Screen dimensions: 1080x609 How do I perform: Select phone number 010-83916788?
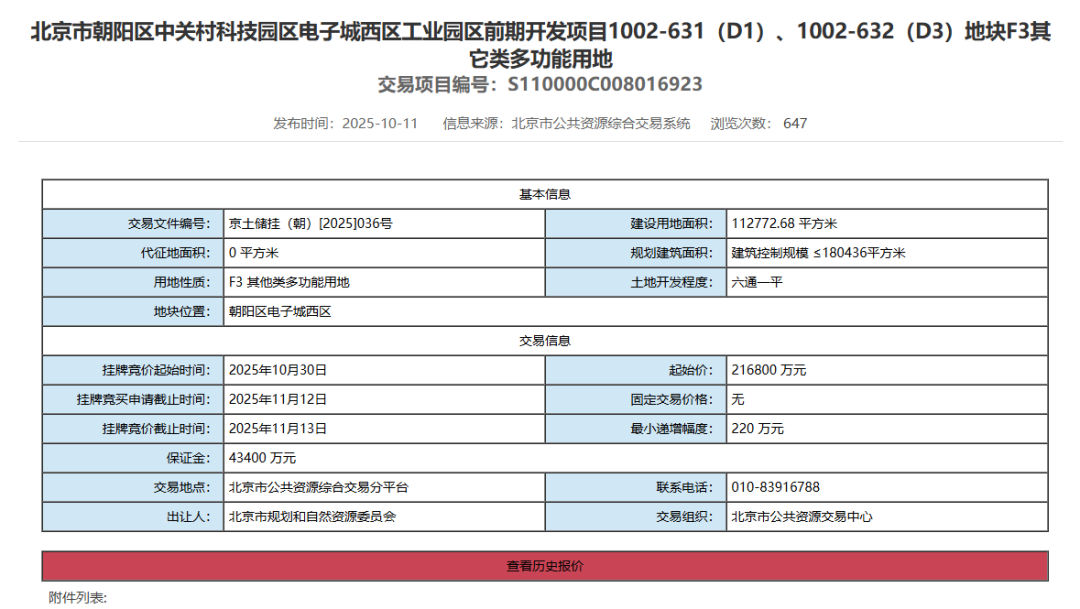[x=776, y=487]
